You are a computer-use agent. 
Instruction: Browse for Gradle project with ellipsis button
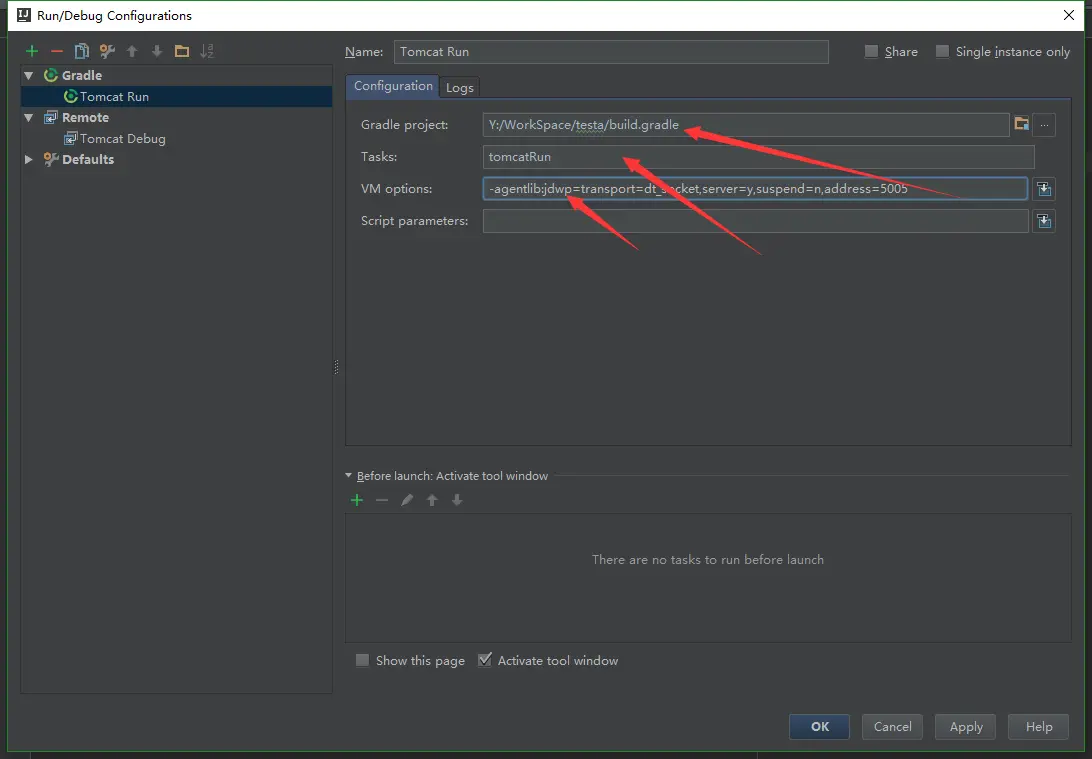point(1044,125)
